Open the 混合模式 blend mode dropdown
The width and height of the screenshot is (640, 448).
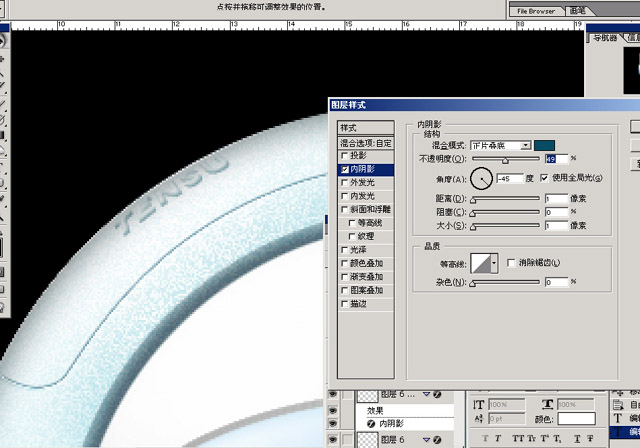(x=526, y=145)
